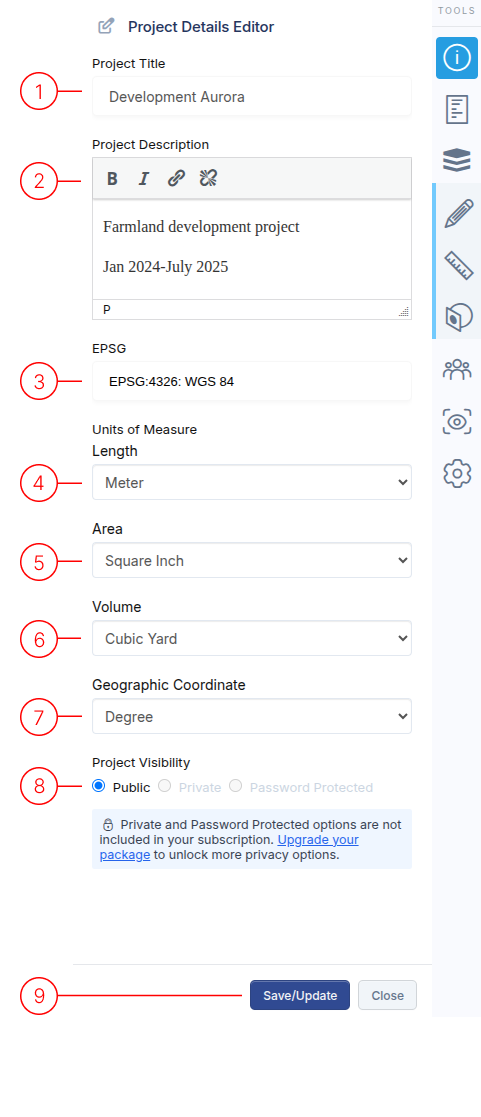Toggle bold in description editor
The image size is (481, 1117).
point(112,179)
